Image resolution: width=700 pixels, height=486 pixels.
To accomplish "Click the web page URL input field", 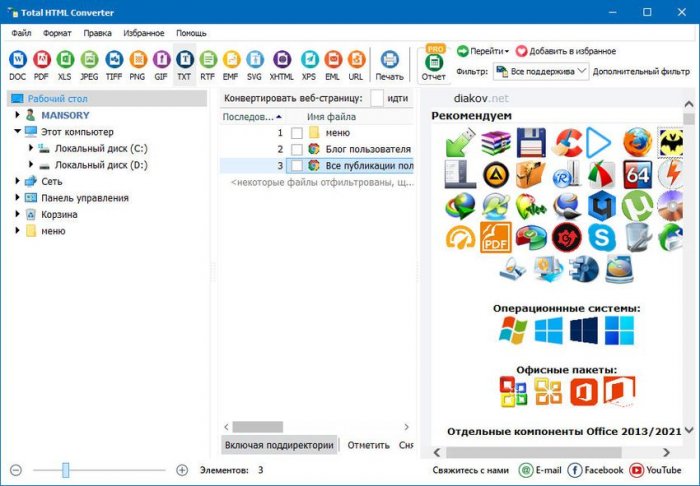I will pos(377,98).
